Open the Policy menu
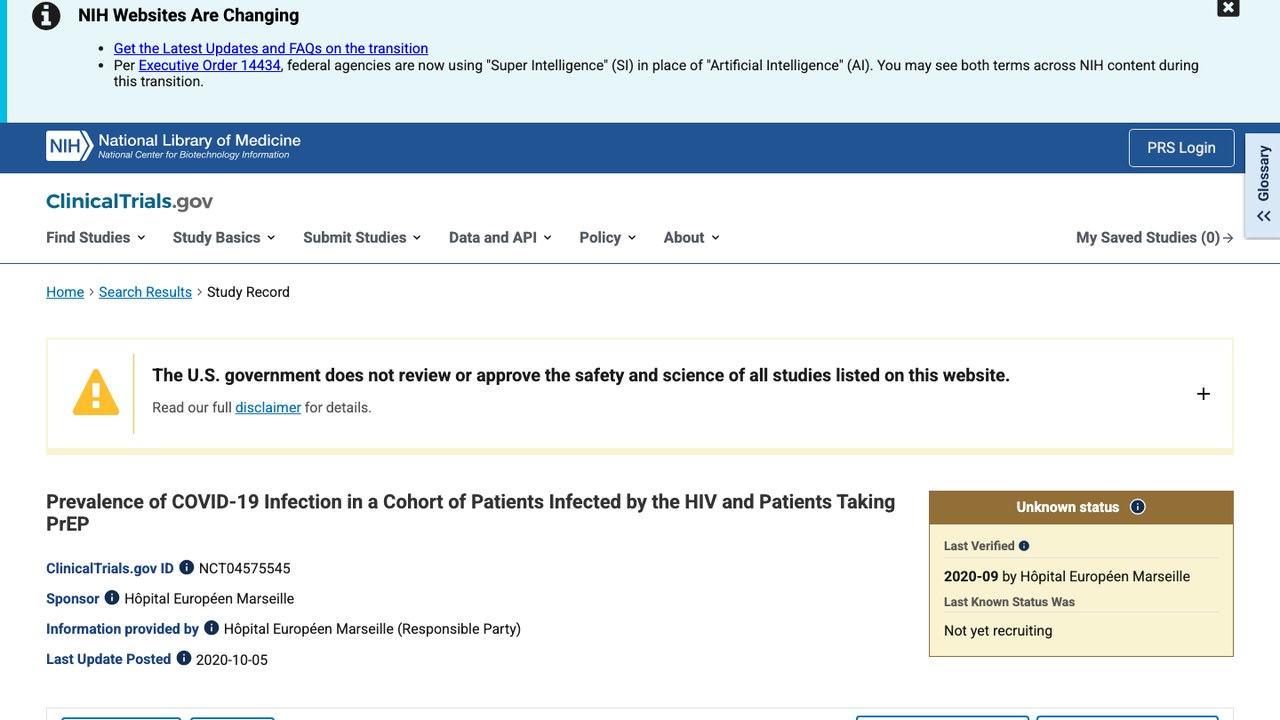 [608, 237]
